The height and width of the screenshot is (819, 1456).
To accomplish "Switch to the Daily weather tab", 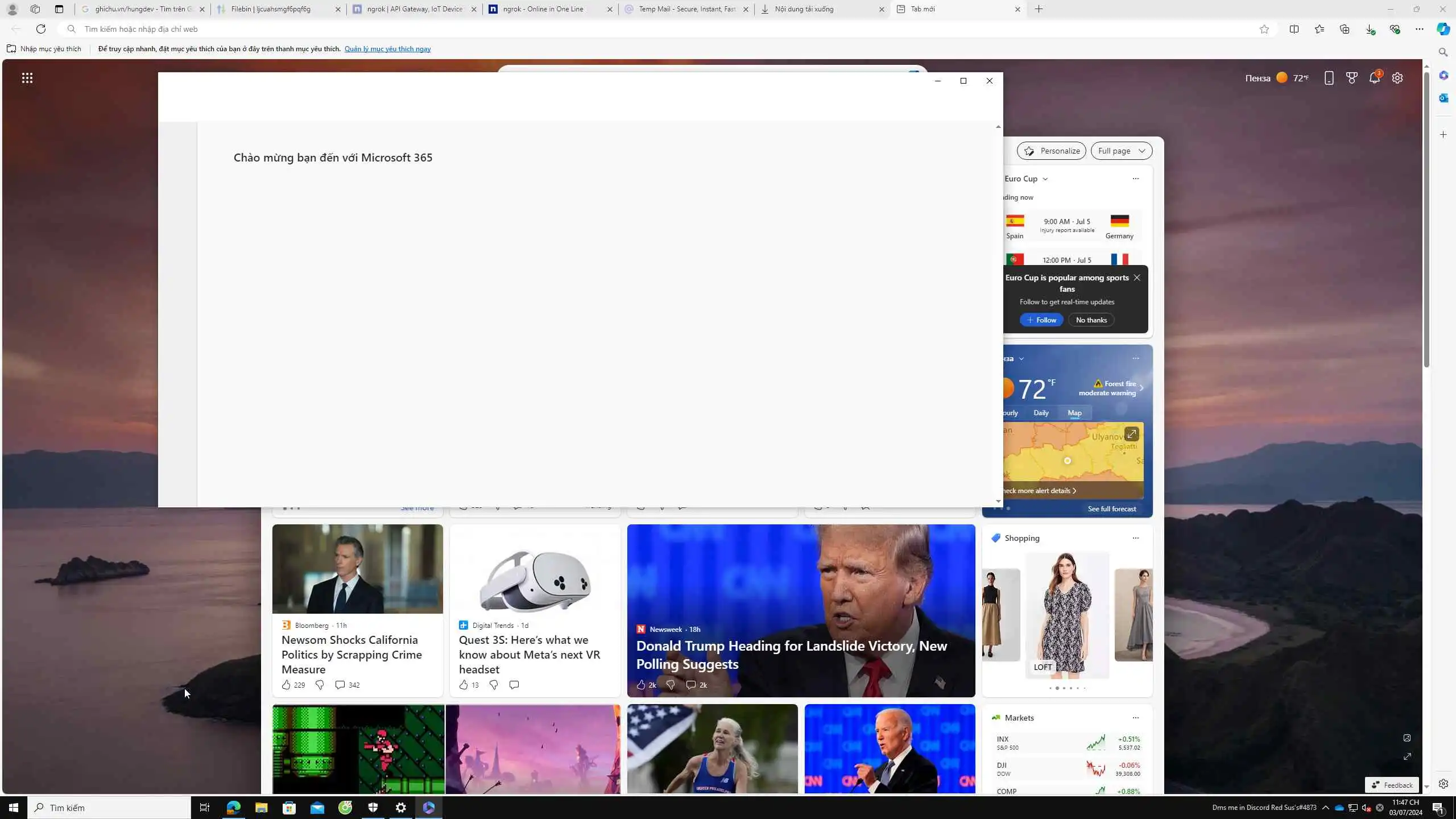I will pos(1041,413).
